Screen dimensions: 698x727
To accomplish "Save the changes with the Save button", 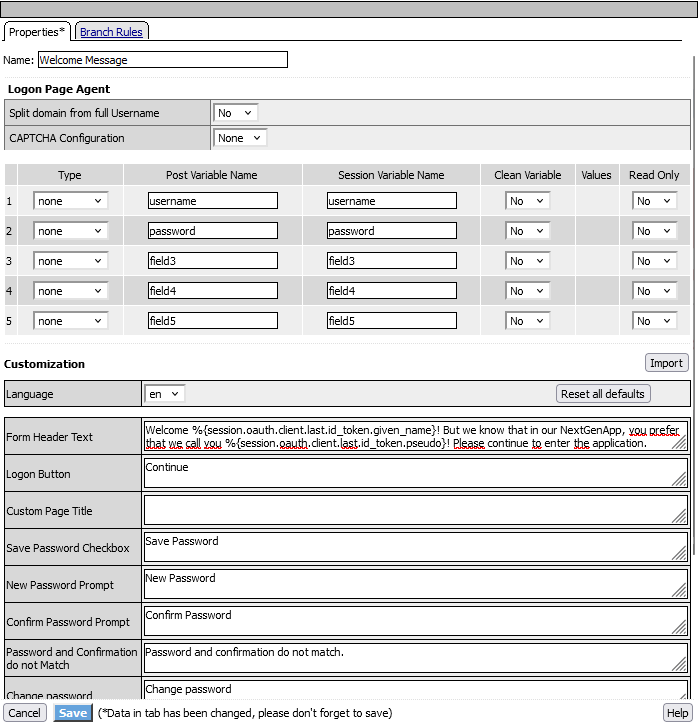I will [x=72, y=713].
